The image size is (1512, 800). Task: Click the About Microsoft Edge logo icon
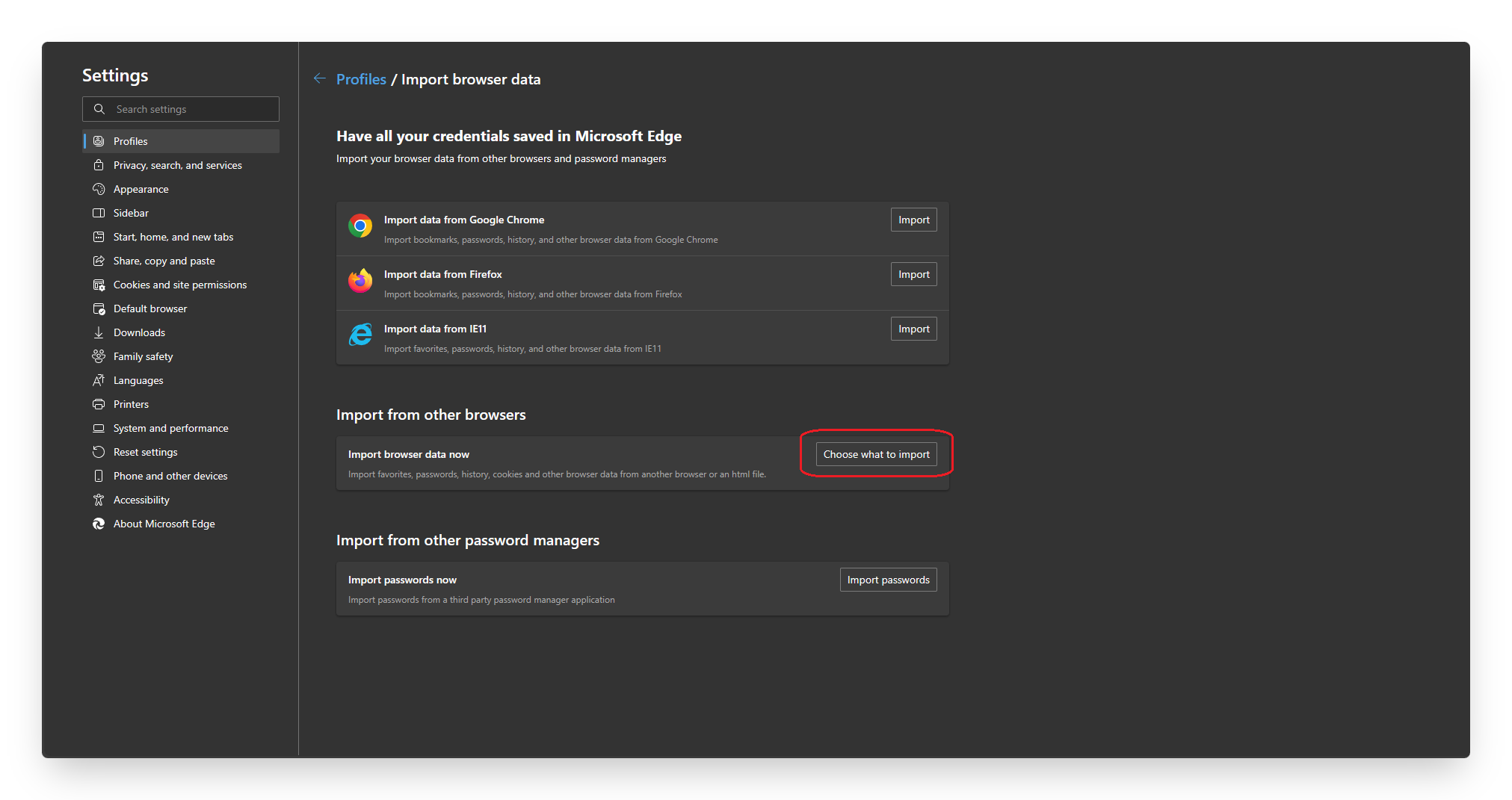point(99,524)
